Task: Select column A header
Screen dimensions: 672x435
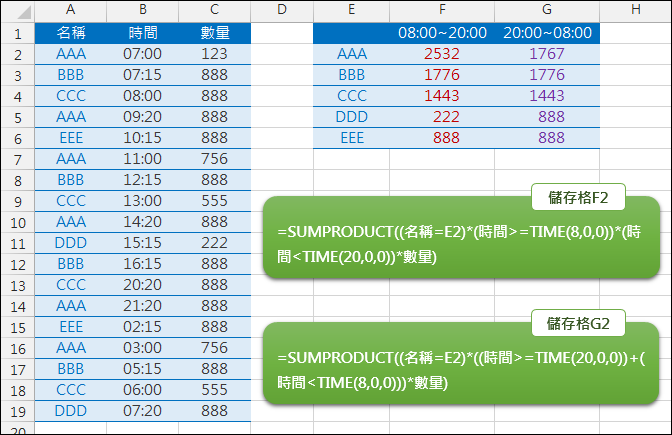Action: (71, 10)
